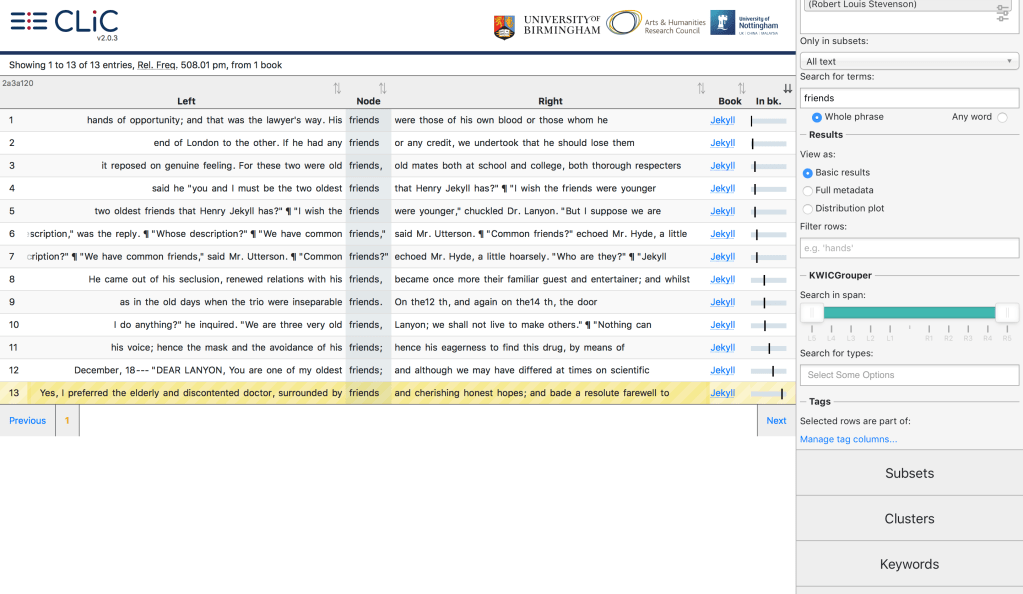Go to the Next results page
Screen dimensions: 1023x594
pos(776,421)
